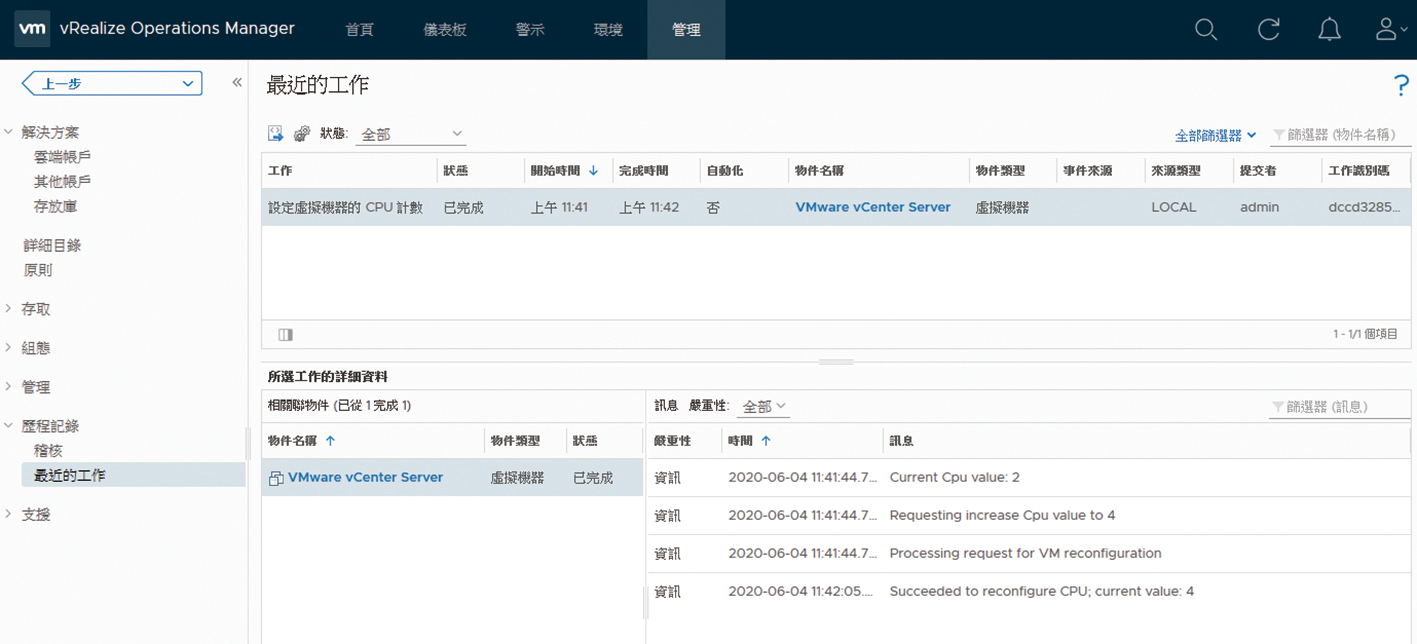Click the 上午 11:42 finish time cell
1417x644 pixels.
[649, 207]
